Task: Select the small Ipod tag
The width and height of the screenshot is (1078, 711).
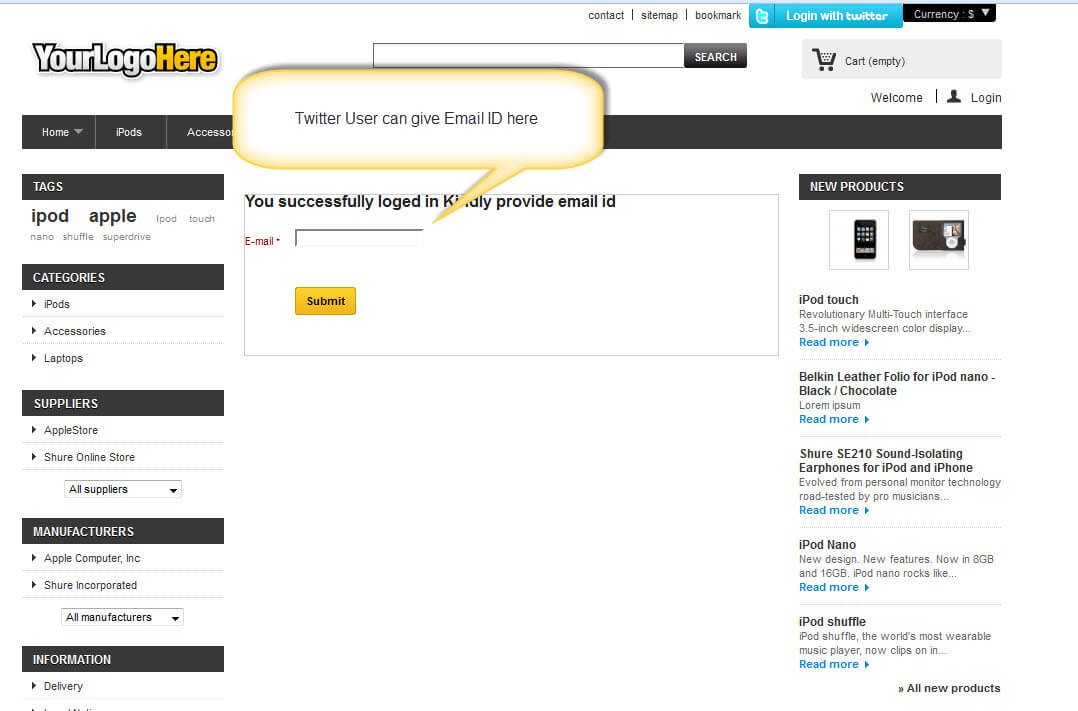Action: click(x=166, y=219)
